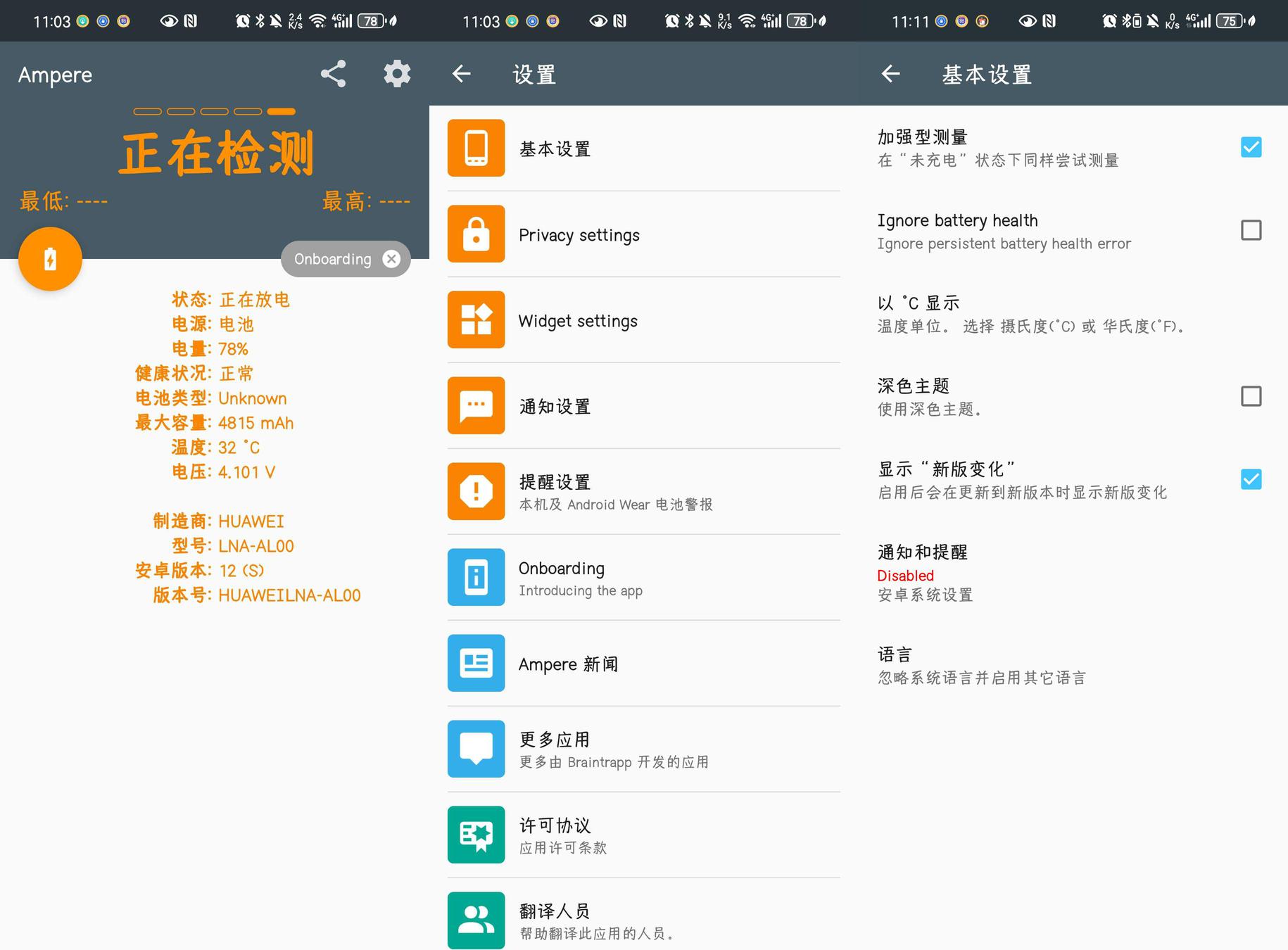Click the 最低: ---- value
The width and height of the screenshot is (1288, 950).
coord(63,201)
